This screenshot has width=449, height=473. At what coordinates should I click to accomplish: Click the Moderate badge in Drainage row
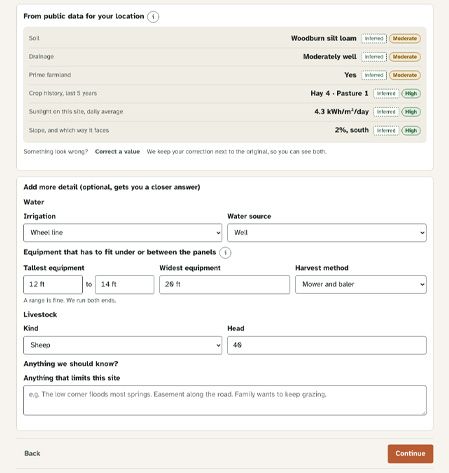[405, 57]
